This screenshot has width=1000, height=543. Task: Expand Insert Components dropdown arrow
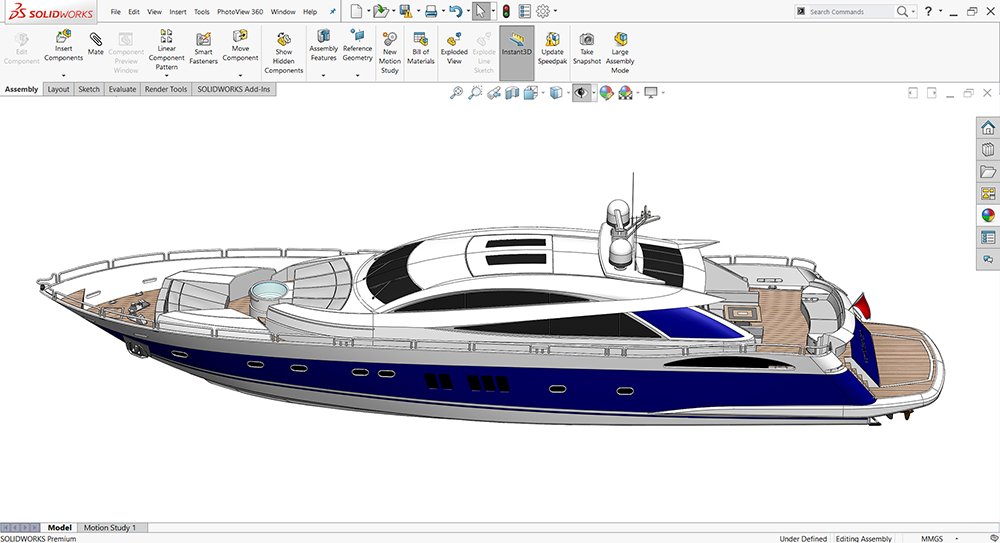[63, 75]
